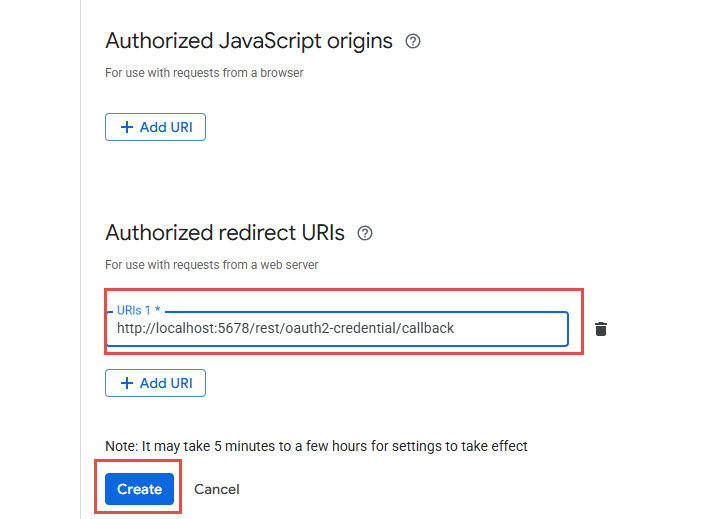Screen dimensions: 716x519
Task: Add a URI for JavaScript origins
Action: (x=155, y=127)
